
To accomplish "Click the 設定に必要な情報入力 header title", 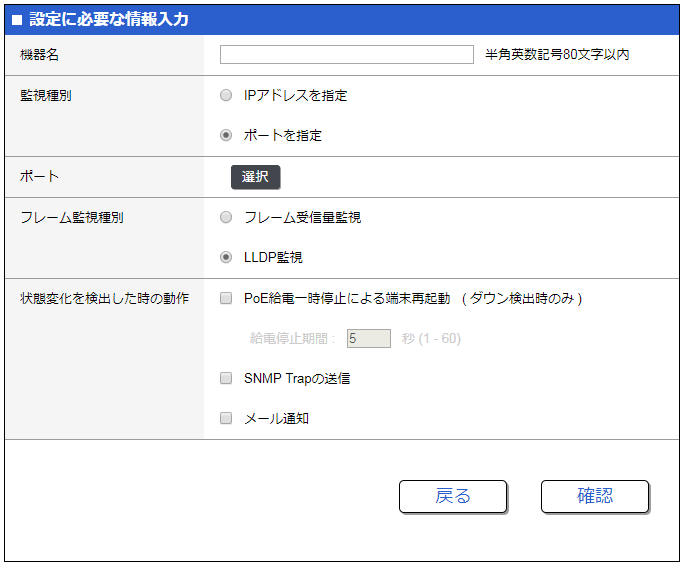I will [108, 20].
